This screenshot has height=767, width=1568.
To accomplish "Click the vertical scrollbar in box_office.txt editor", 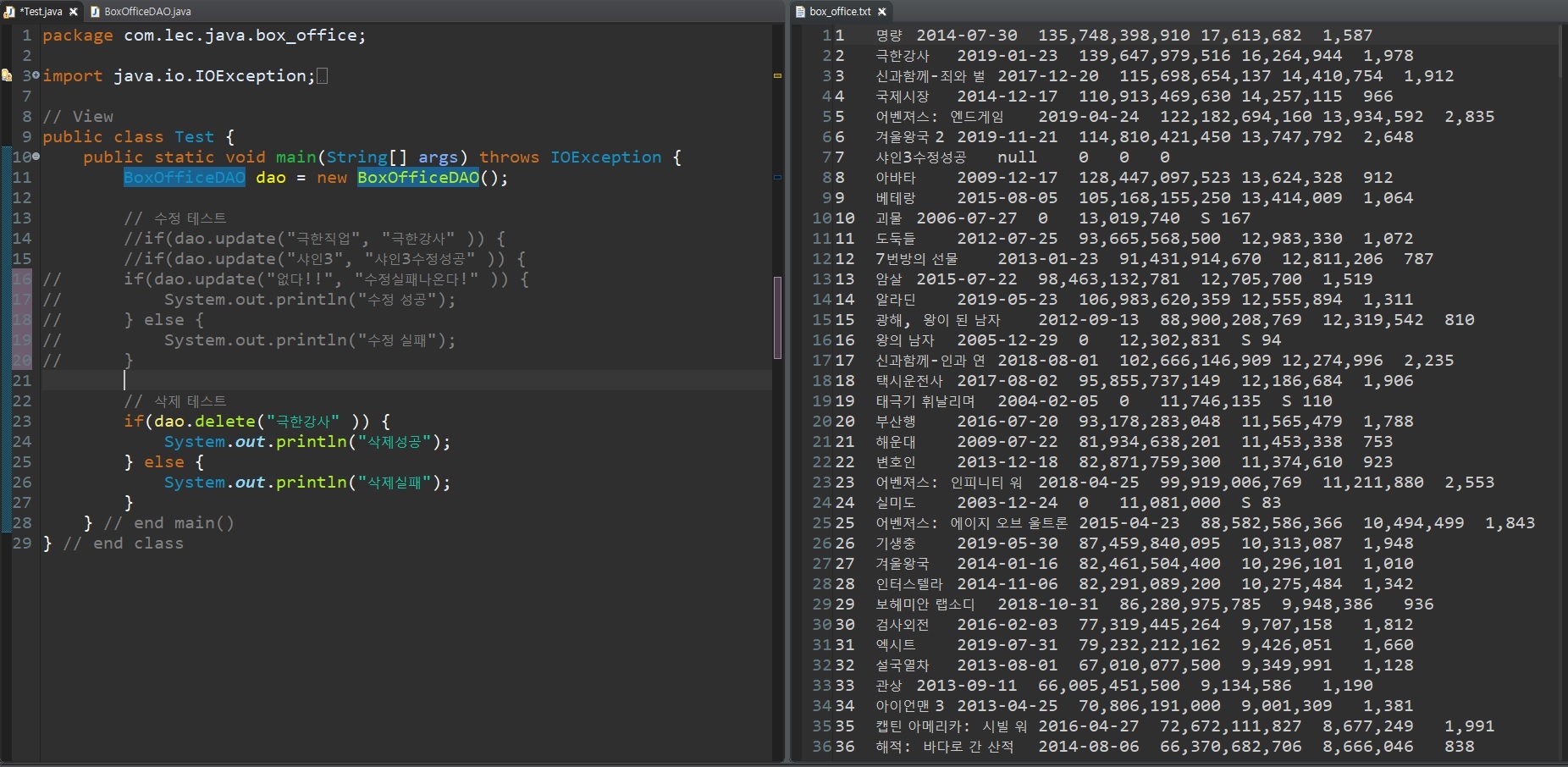I will pos(1562,394).
